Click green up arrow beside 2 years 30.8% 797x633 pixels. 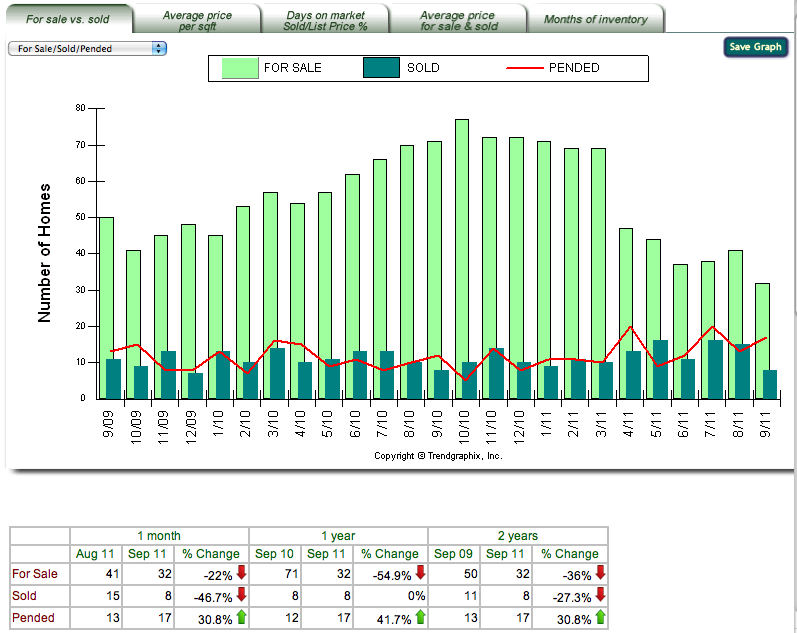tap(600, 617)
